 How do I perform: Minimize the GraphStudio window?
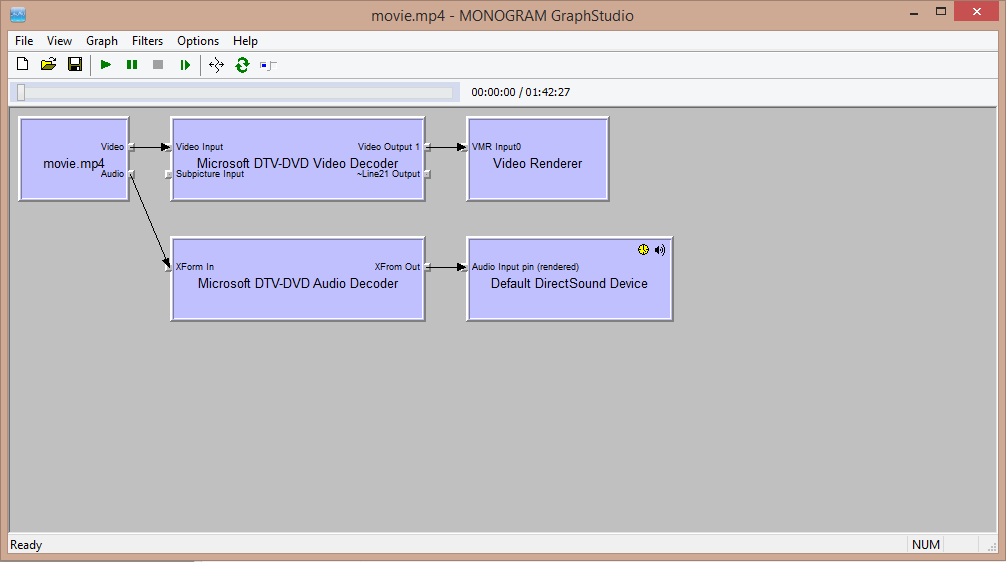coord(914,12)
